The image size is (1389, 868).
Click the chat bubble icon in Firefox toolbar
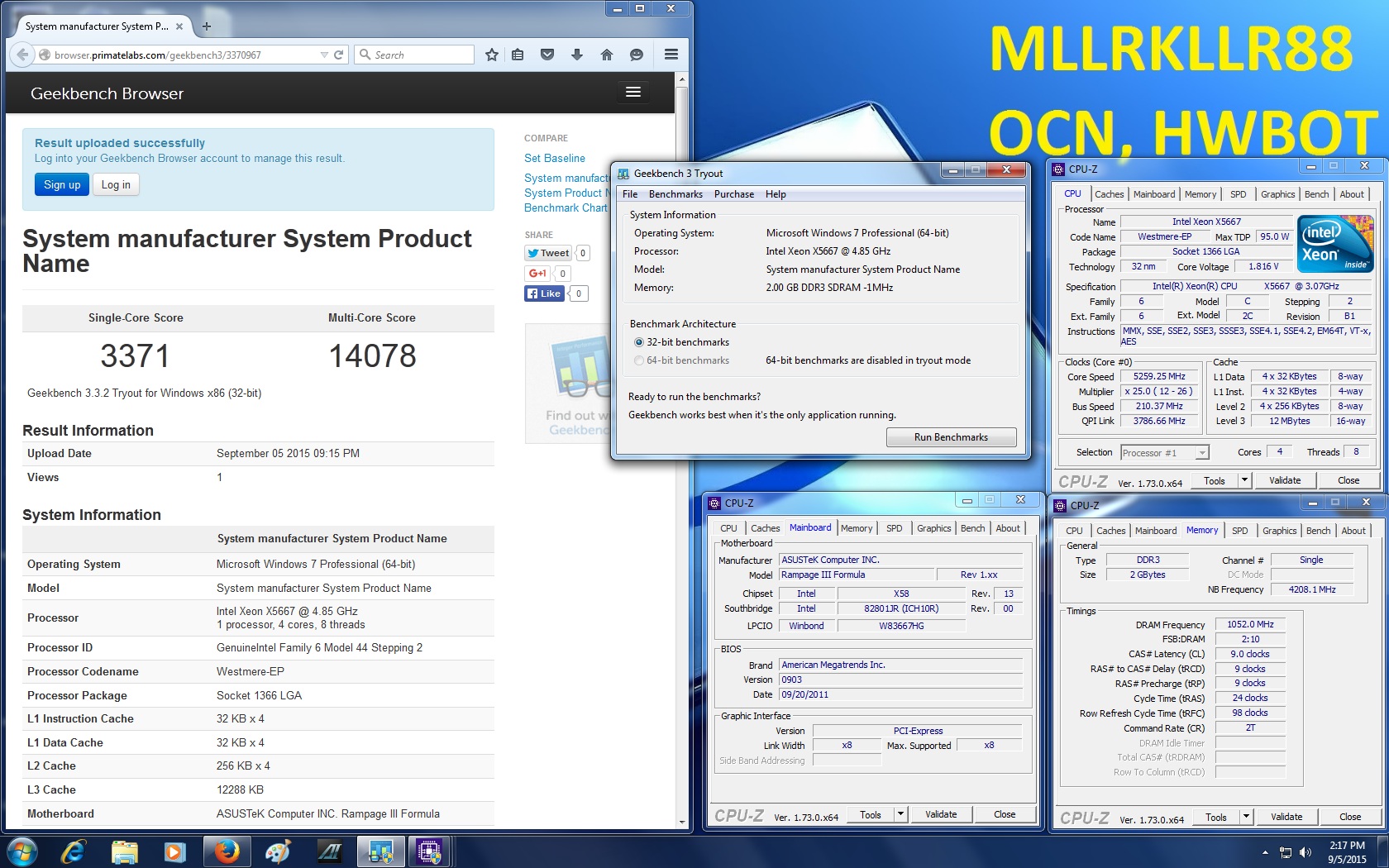click(x=637, y=55)
